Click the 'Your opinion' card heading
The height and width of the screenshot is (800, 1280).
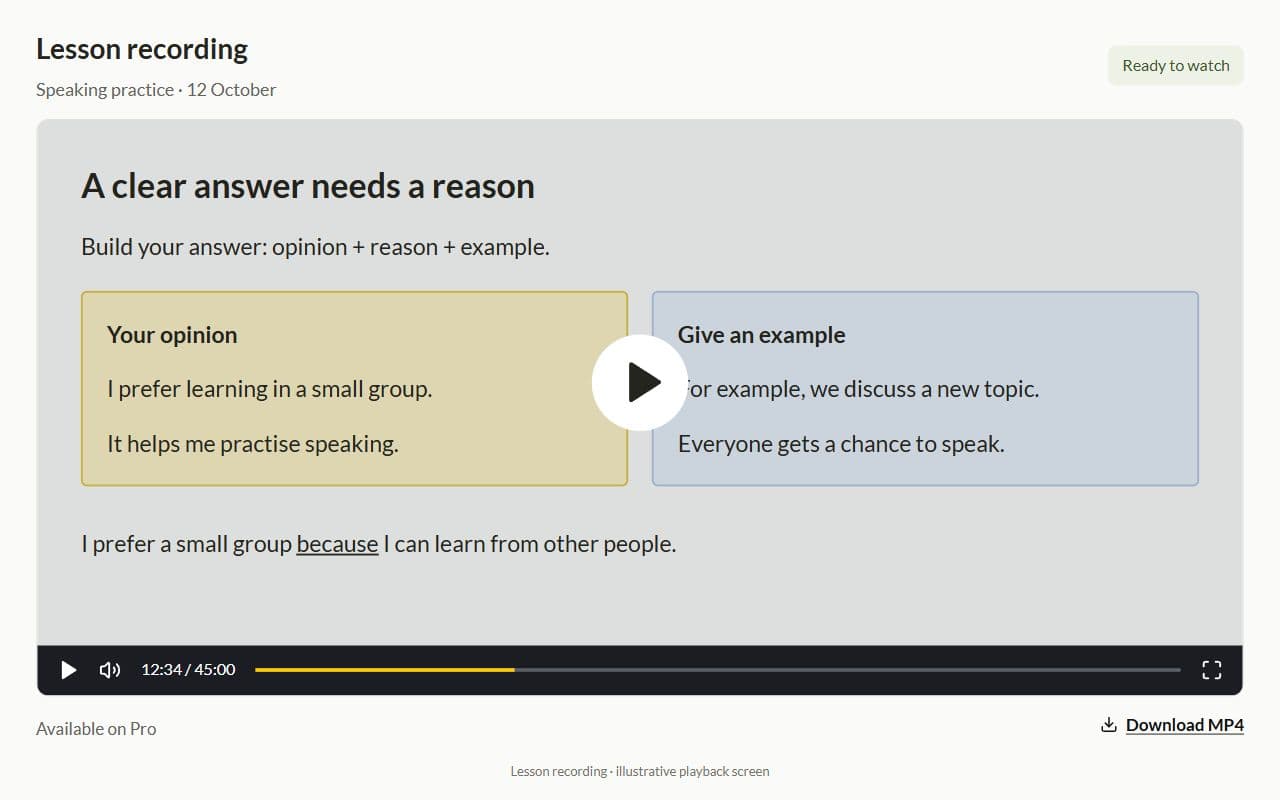click(172, 335)
